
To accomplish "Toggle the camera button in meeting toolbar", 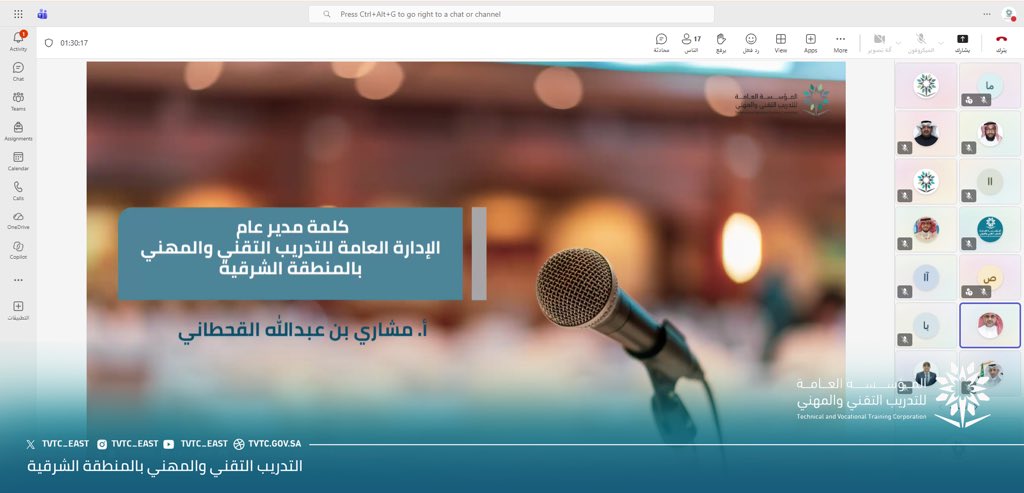I will pos(879,43).
